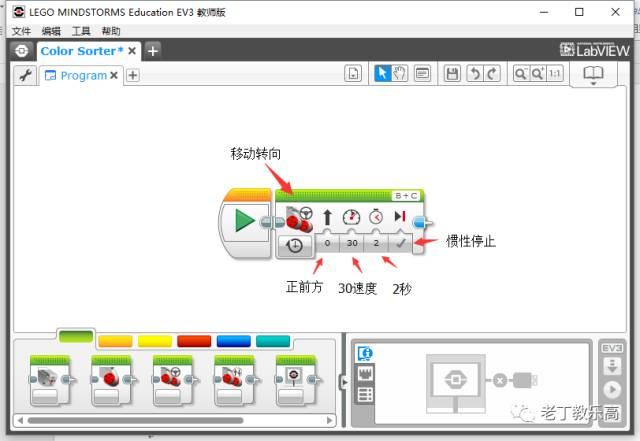
Task: Edit the seconds value 2
Action: pos(376,243)
